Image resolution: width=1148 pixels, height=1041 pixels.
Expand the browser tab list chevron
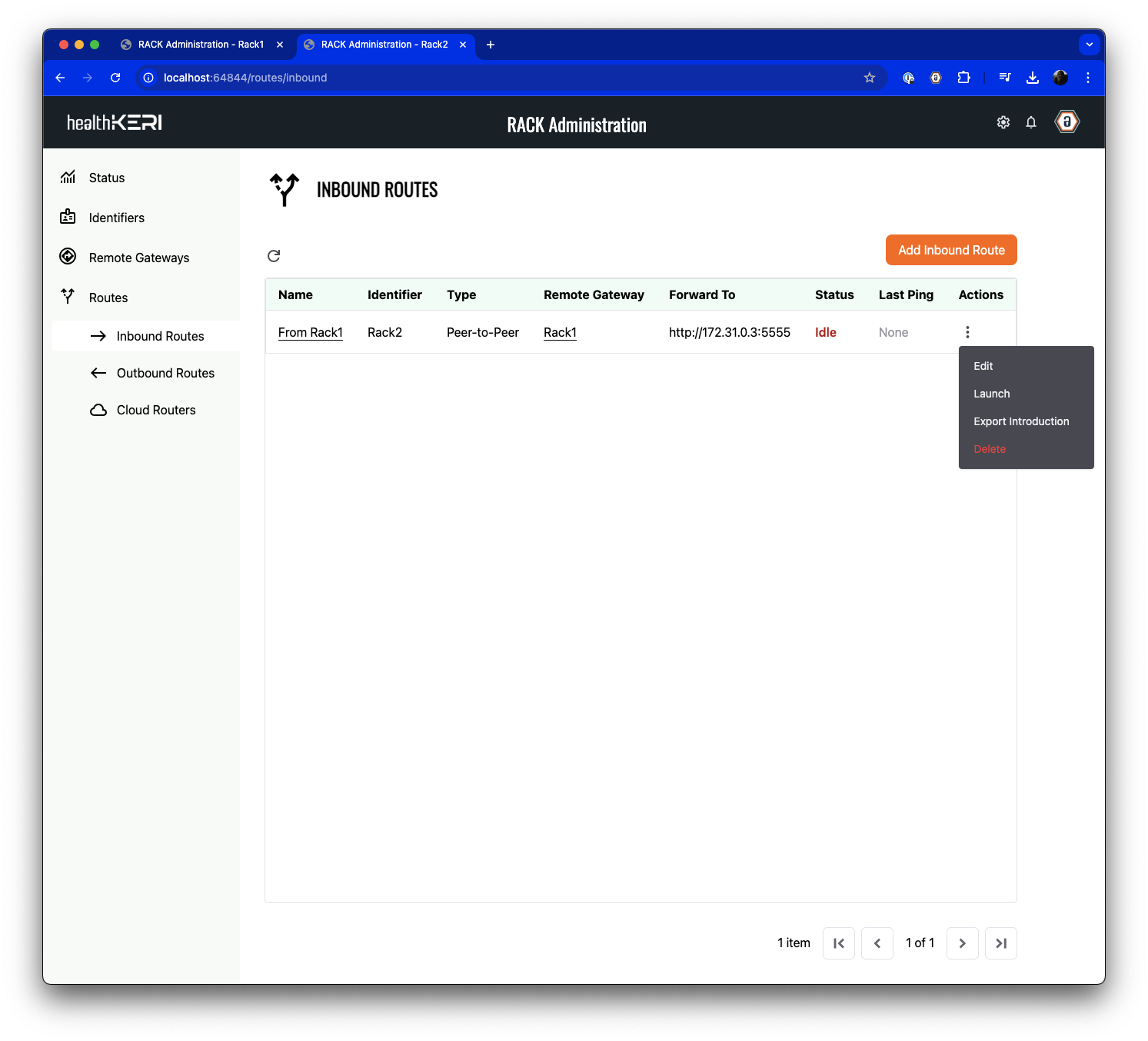pos(1090,44)
